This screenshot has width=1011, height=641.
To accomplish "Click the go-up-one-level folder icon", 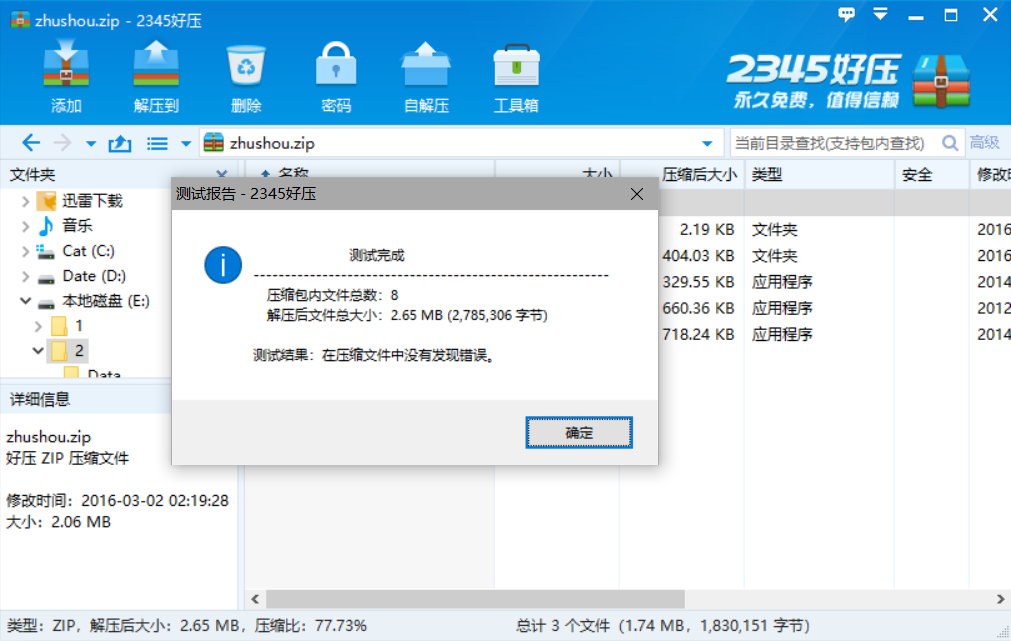I will (120, 143).
